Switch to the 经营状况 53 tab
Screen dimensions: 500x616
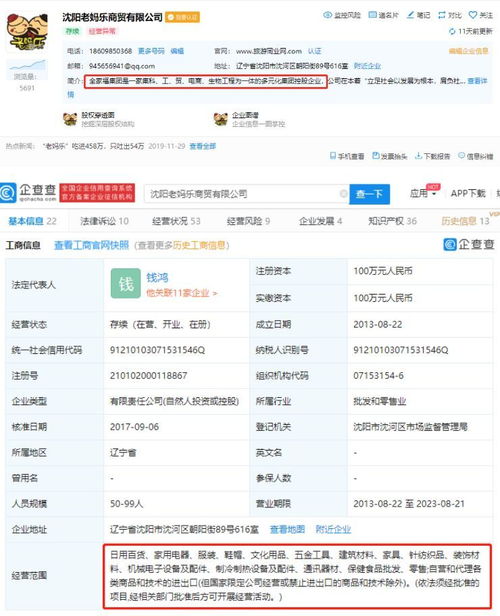pyautogui.click(x=176, y=221)
